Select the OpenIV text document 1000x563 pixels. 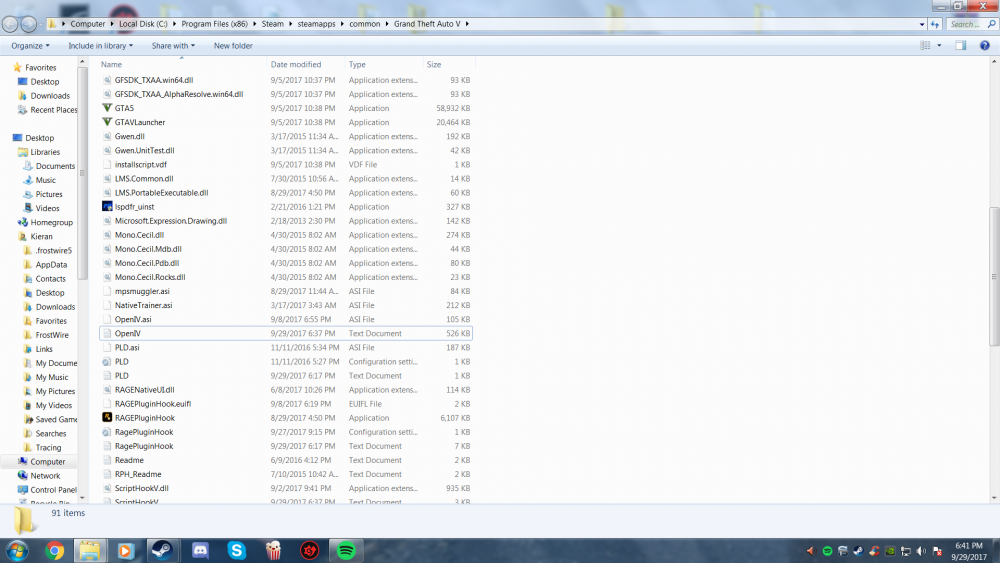point(286,333)
